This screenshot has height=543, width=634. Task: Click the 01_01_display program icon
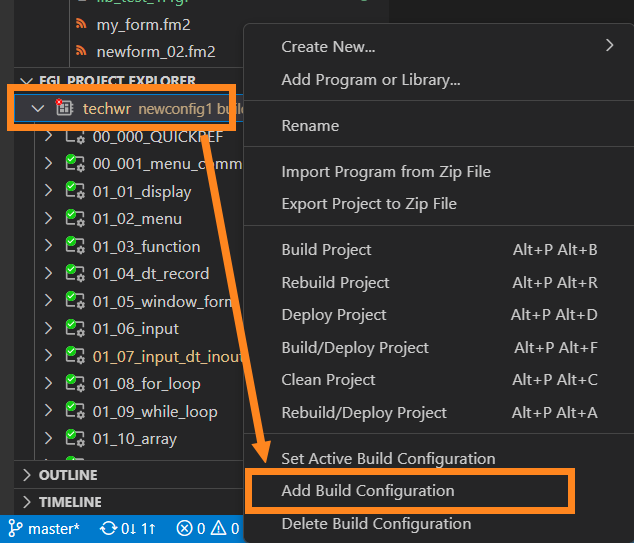[73, 191]
